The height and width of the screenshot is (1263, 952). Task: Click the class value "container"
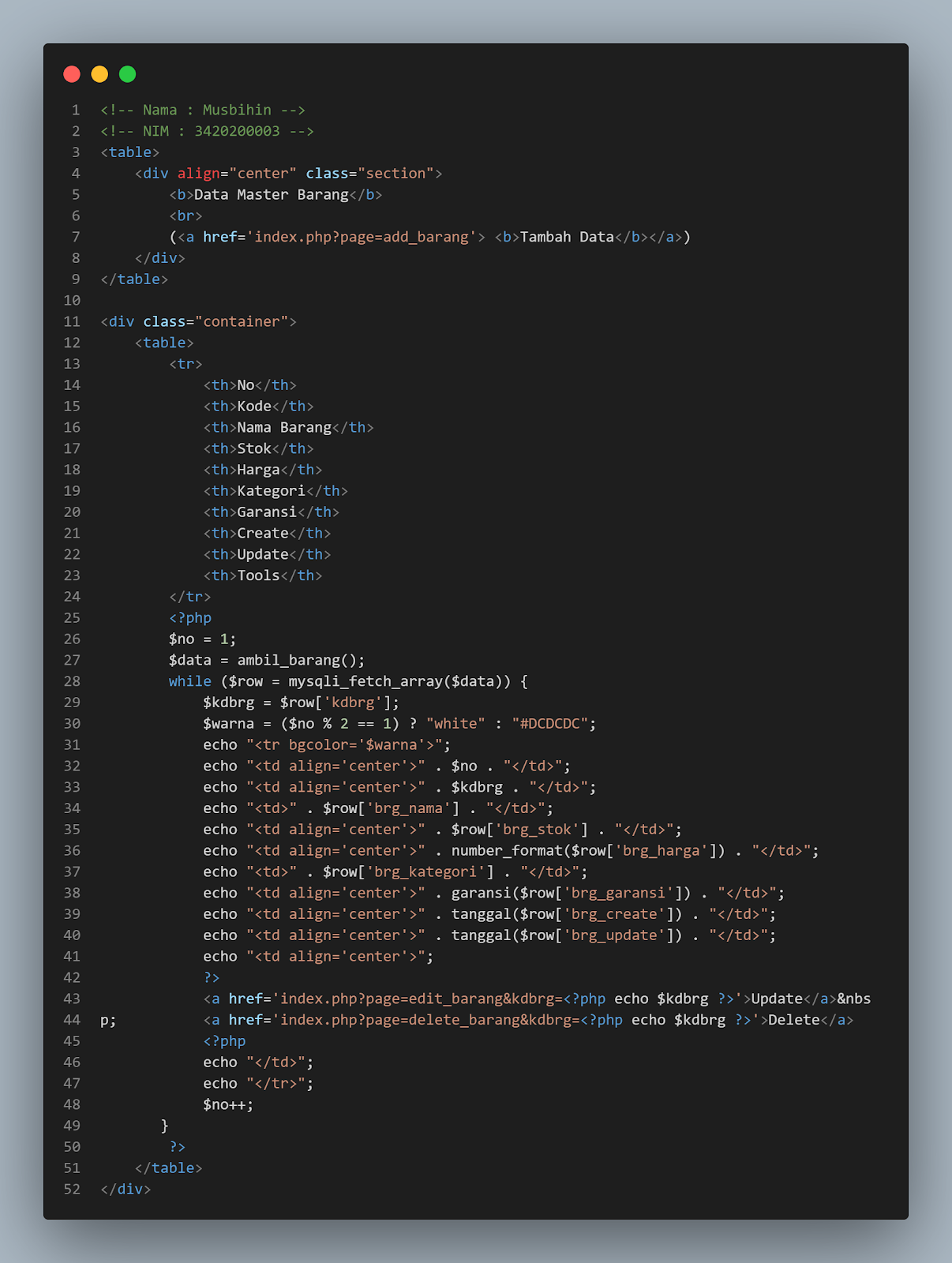242,321
